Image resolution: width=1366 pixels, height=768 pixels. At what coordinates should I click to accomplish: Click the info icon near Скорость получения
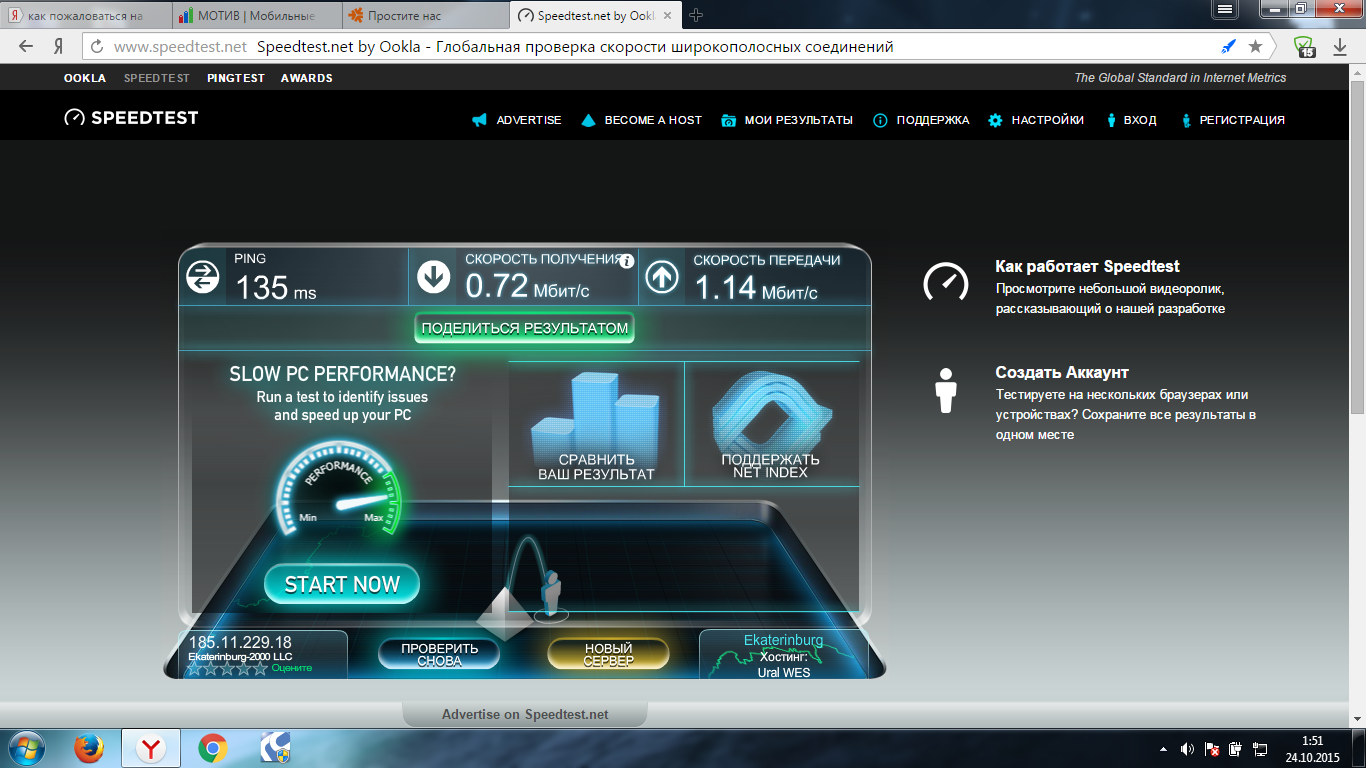click(627, 261)
